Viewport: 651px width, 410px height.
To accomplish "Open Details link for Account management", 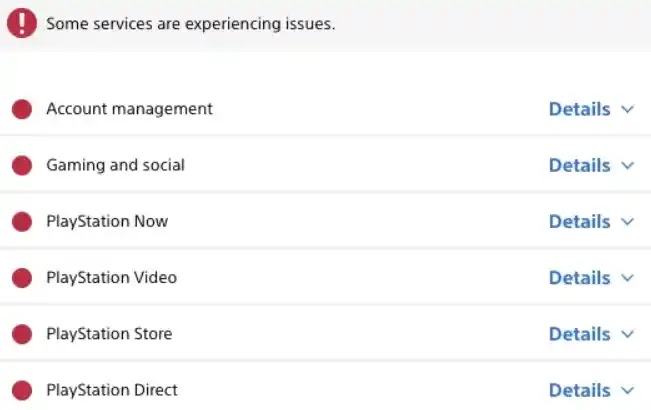I will (x=579, y=109).
